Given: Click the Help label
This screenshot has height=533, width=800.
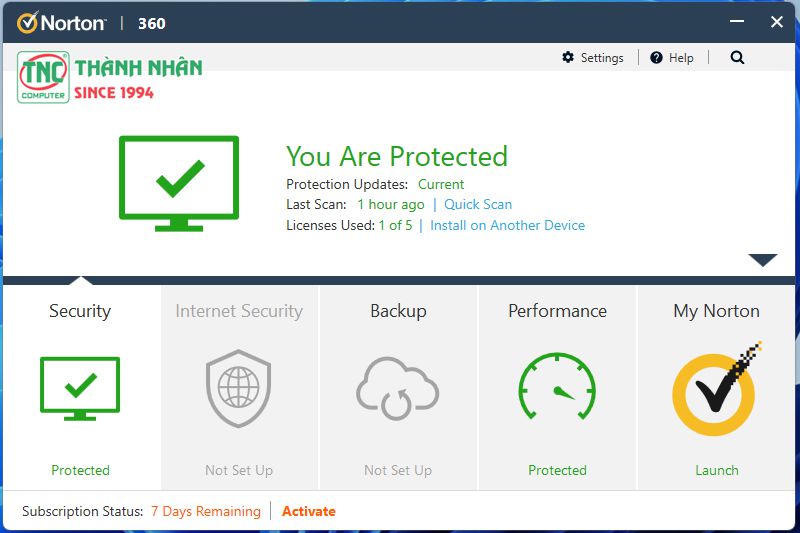Looking at the screenshot, I should coord(681,58).
